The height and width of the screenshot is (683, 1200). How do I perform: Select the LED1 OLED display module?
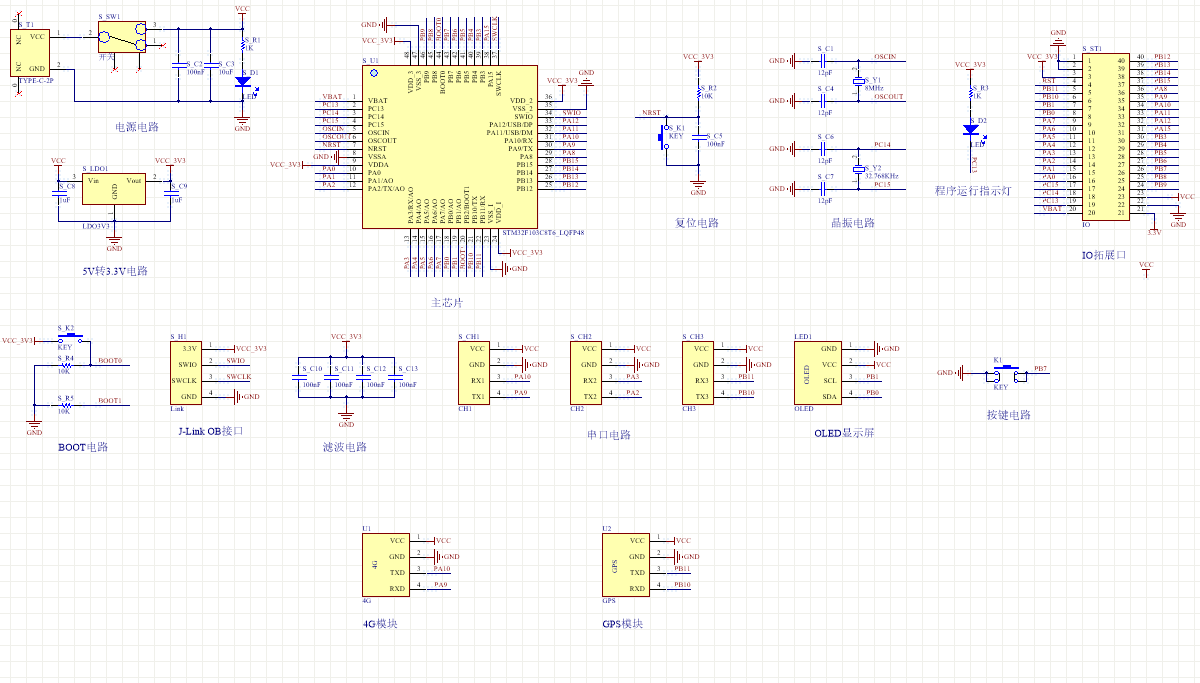tap(817, 373)
